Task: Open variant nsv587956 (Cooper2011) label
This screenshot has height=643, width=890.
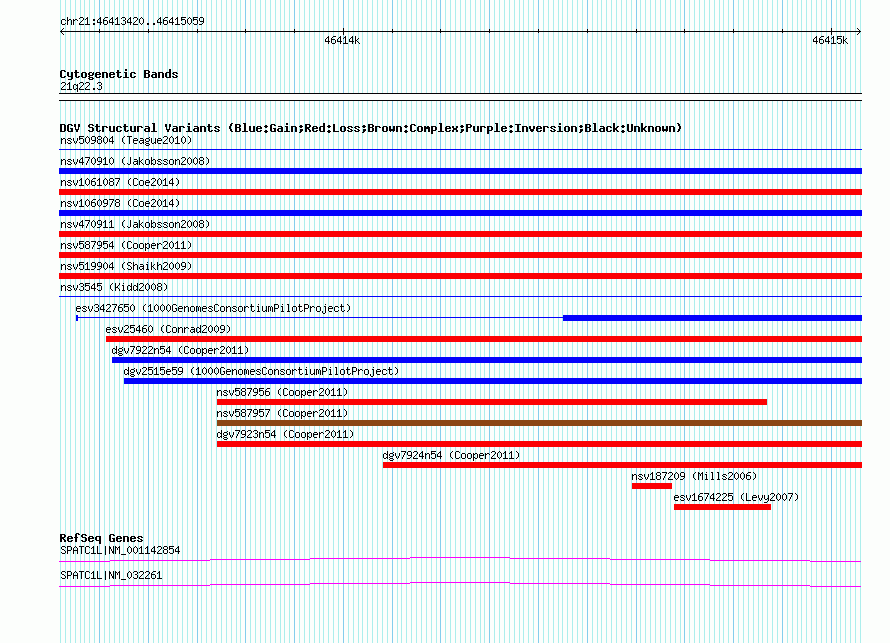Action: (282, 392)
